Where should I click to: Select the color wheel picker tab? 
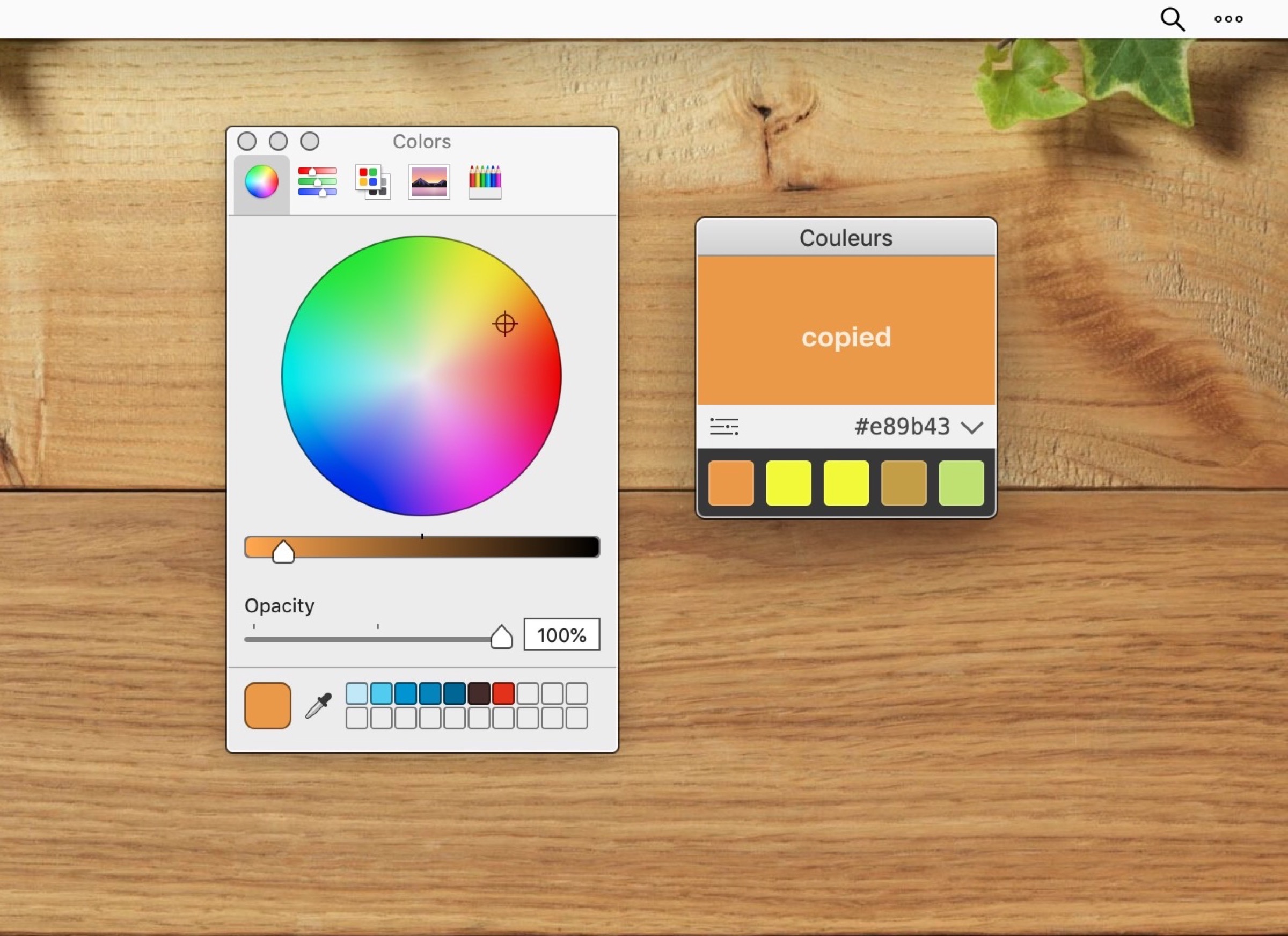(x=261, y=182)
